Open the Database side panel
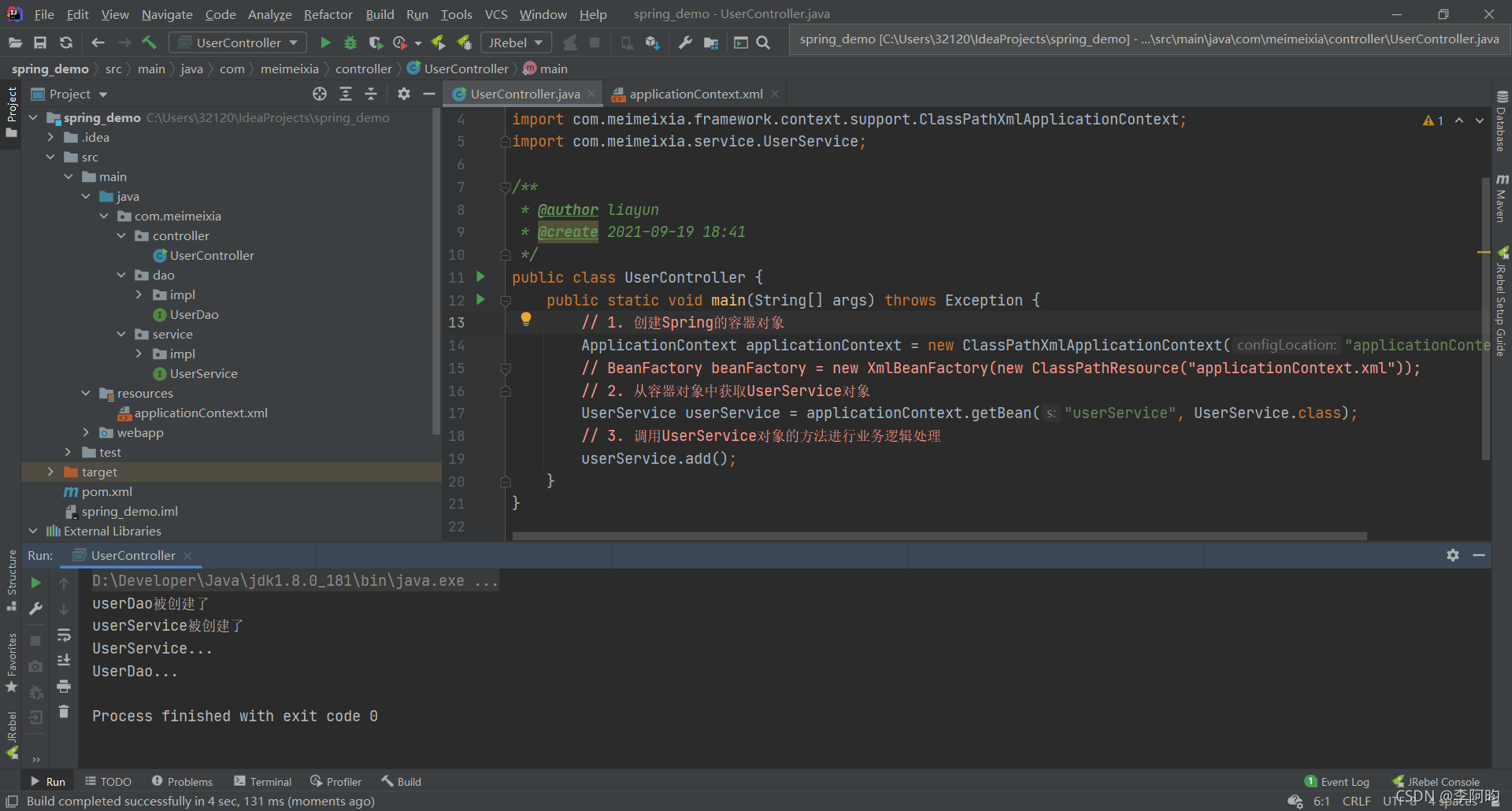This screenshot has height=811, width=1512. tap(1502, 122)
